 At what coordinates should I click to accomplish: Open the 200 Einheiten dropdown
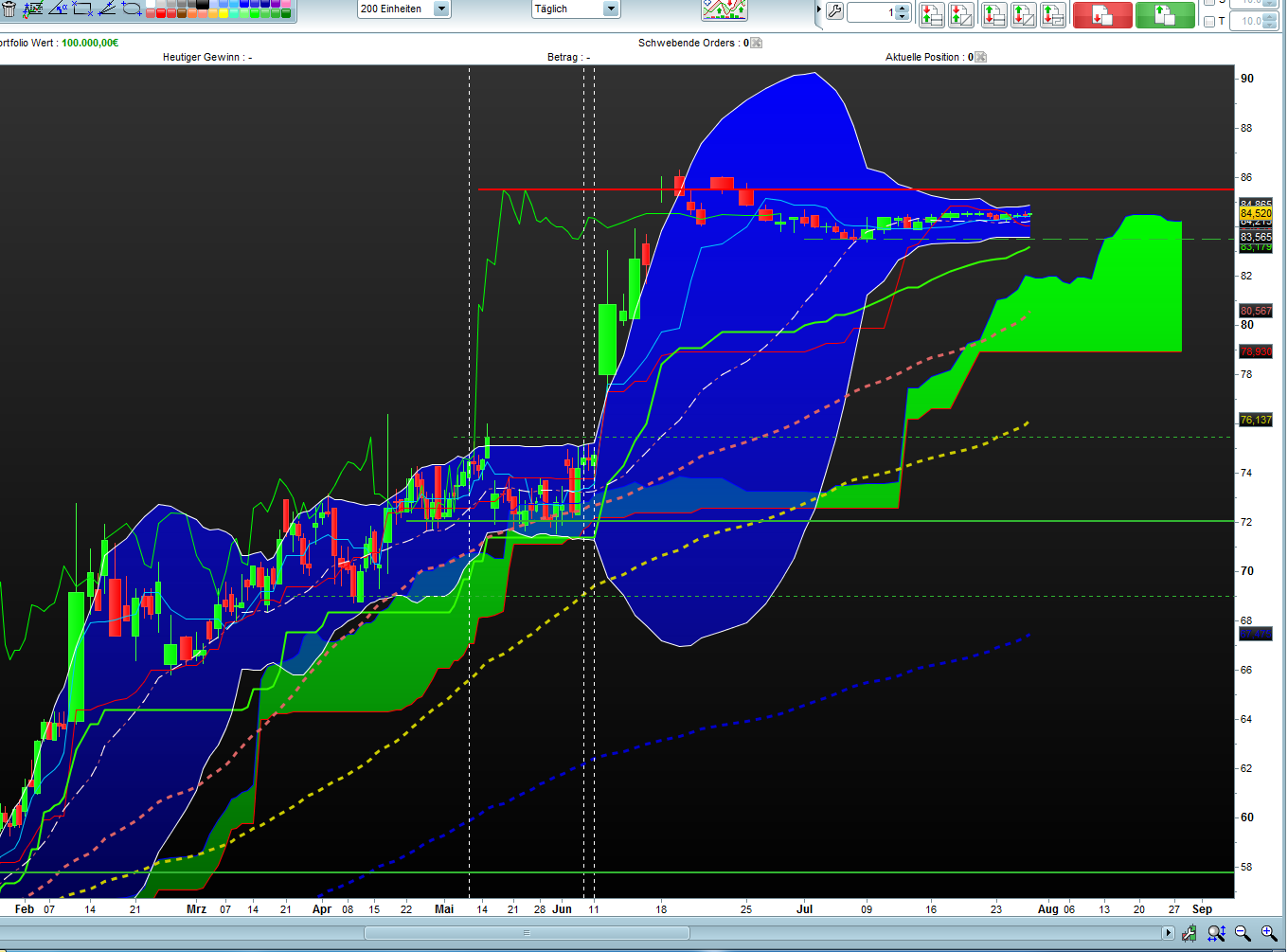click(x=441, y=9)
